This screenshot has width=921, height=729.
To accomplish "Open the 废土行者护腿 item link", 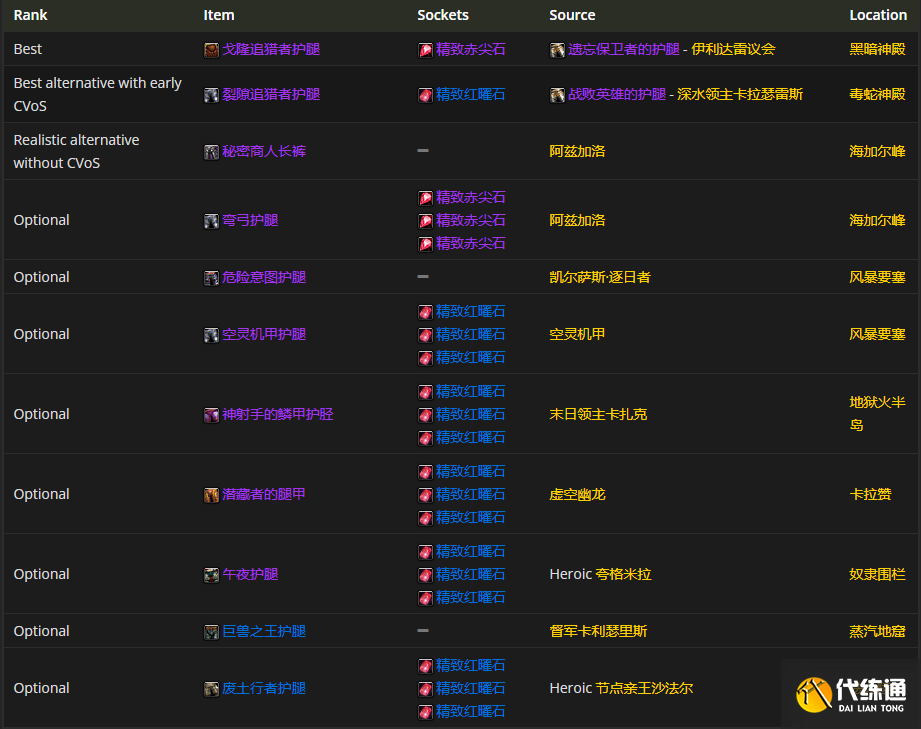I will [264, 688].
